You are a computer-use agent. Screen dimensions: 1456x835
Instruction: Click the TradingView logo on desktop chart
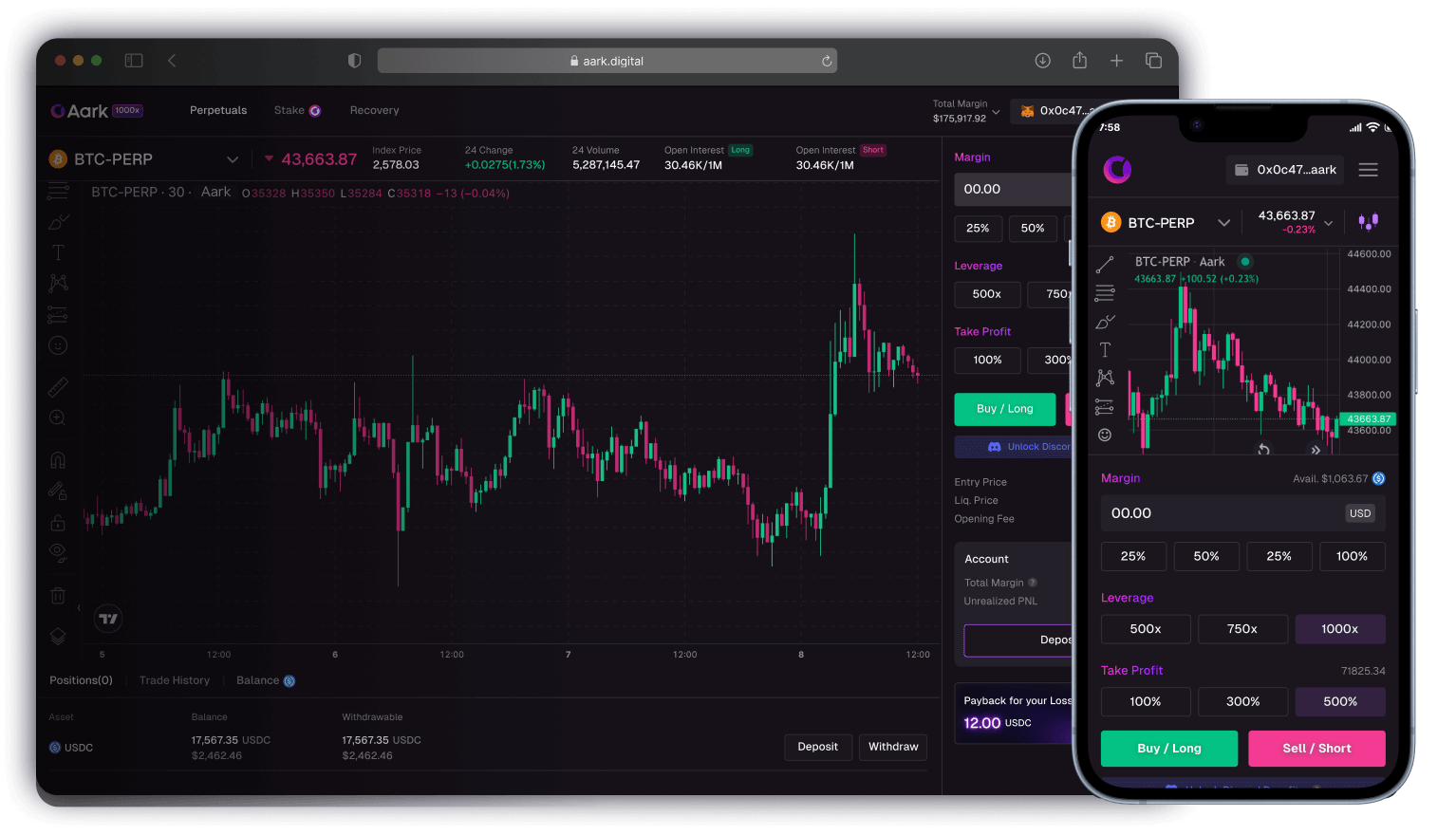point(108,619)
